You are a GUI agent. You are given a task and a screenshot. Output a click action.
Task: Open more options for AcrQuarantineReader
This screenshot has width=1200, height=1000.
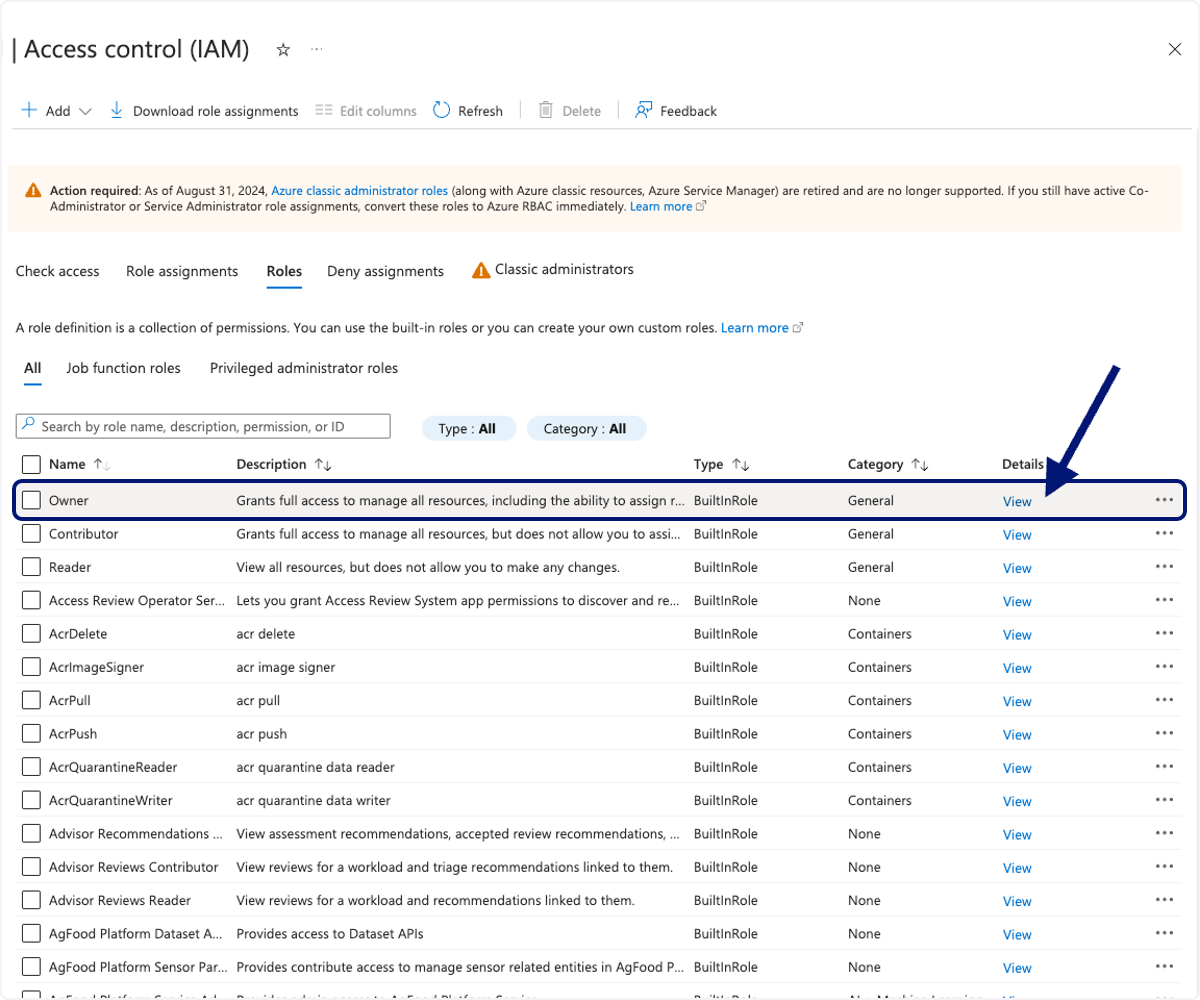1164,767
